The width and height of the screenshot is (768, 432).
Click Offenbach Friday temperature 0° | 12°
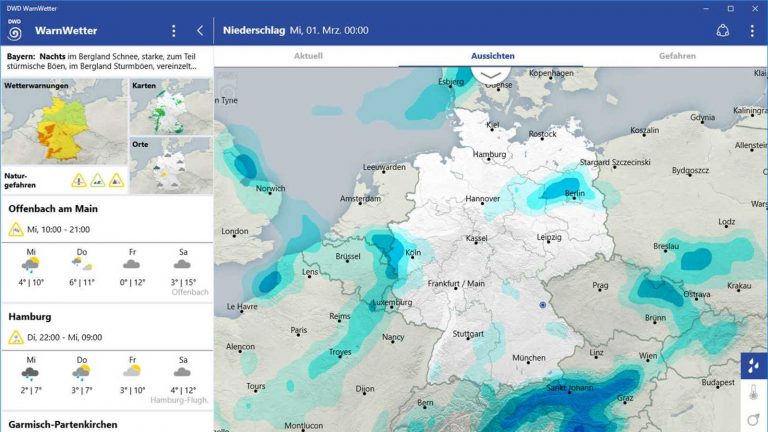click(132, 282)
